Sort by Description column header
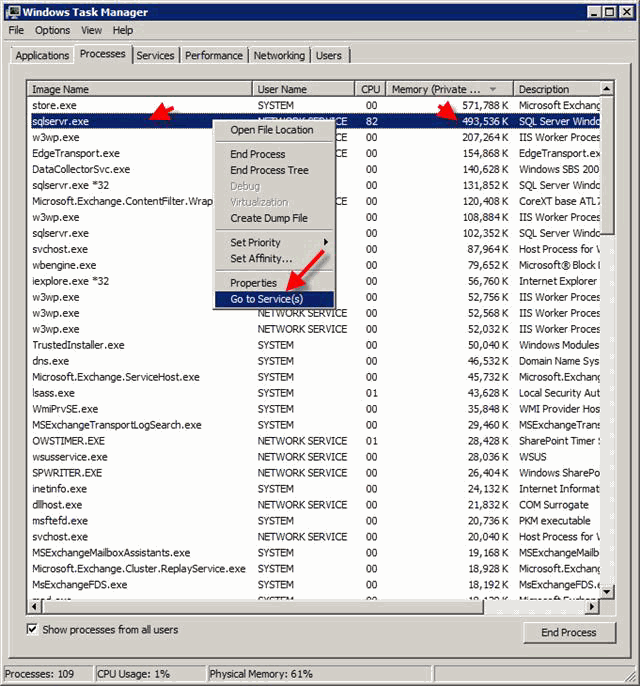 (x=557, y=89)
